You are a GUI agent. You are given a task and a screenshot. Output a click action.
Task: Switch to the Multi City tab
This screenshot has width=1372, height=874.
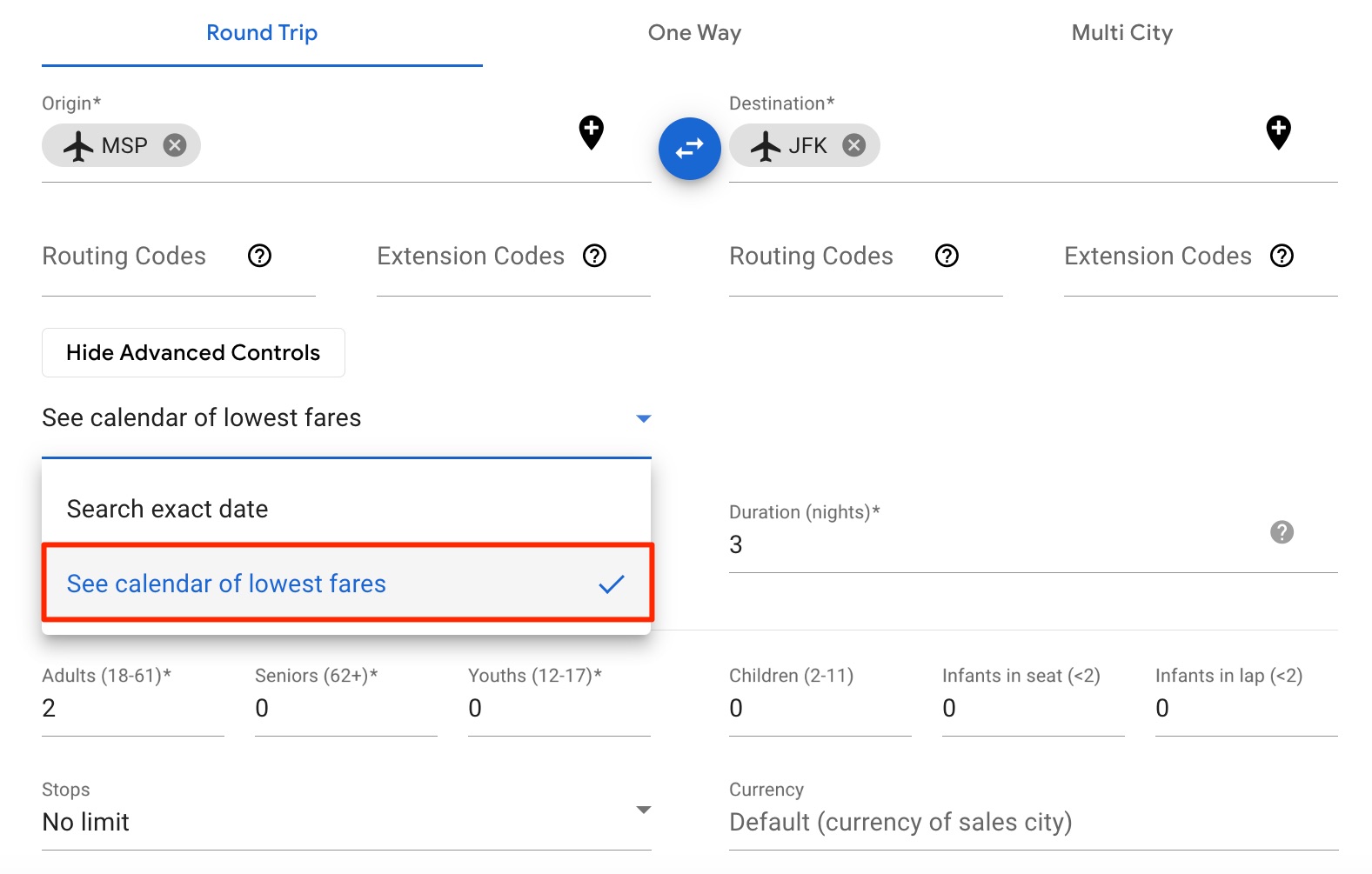tap(1121, 33)
